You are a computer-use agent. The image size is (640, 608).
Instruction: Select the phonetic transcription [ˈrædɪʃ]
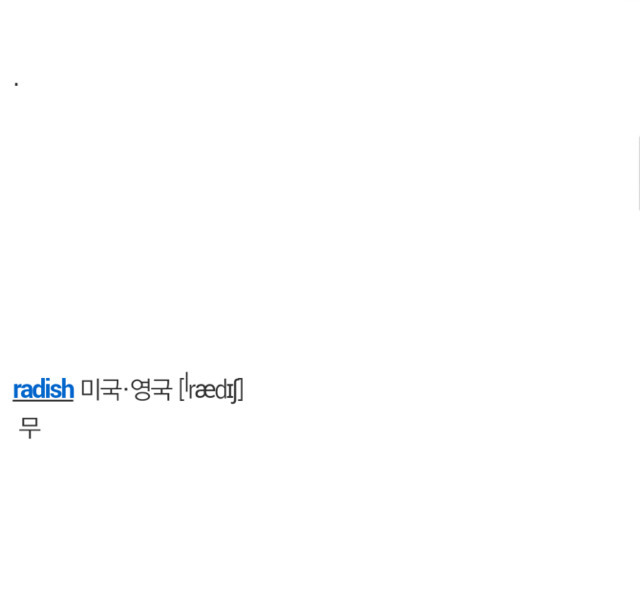click(211, 388)
